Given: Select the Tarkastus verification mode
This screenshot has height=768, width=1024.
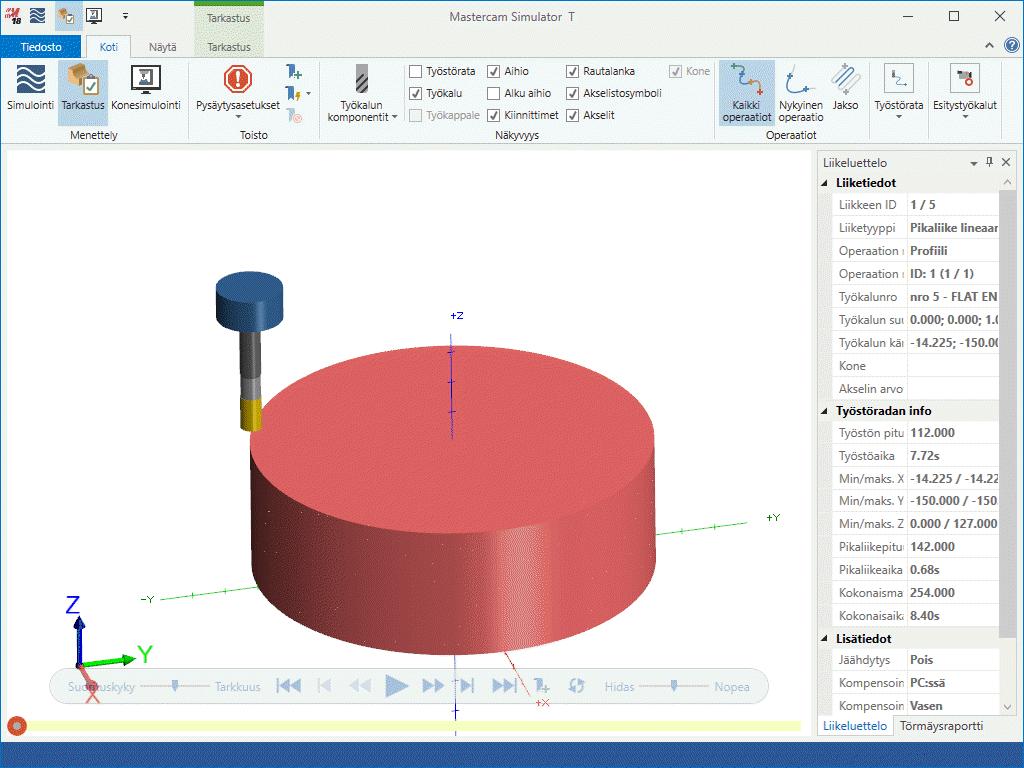Looking at the screenshot, I should tap(83, 92).
